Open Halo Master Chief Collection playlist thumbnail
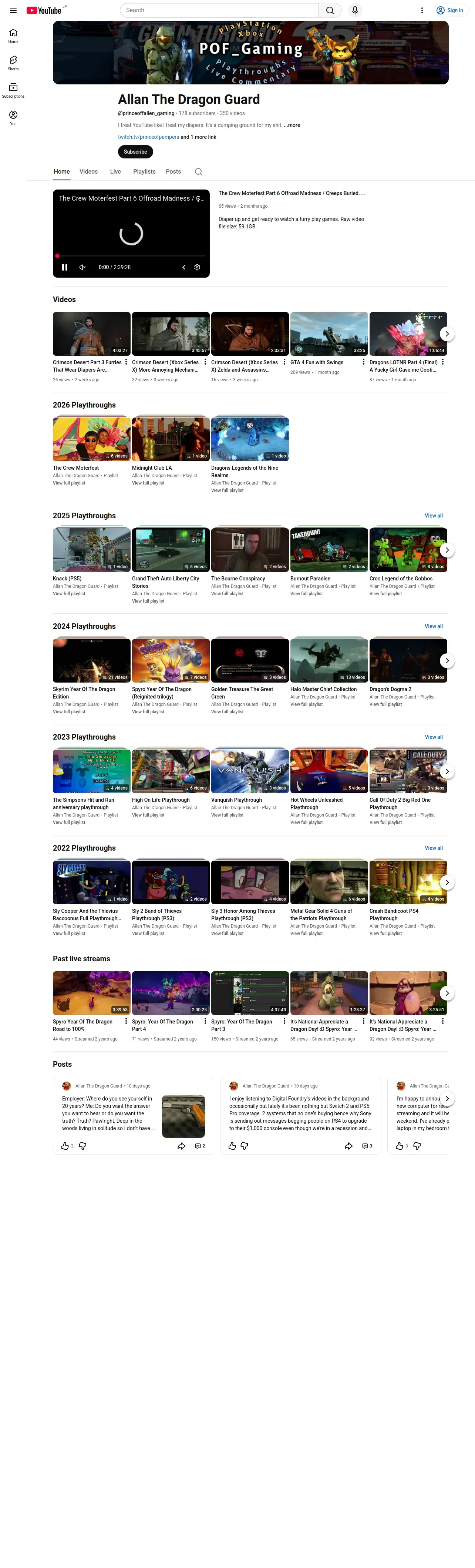Screen dimensions: 475x1568 [x=329, y=660]
